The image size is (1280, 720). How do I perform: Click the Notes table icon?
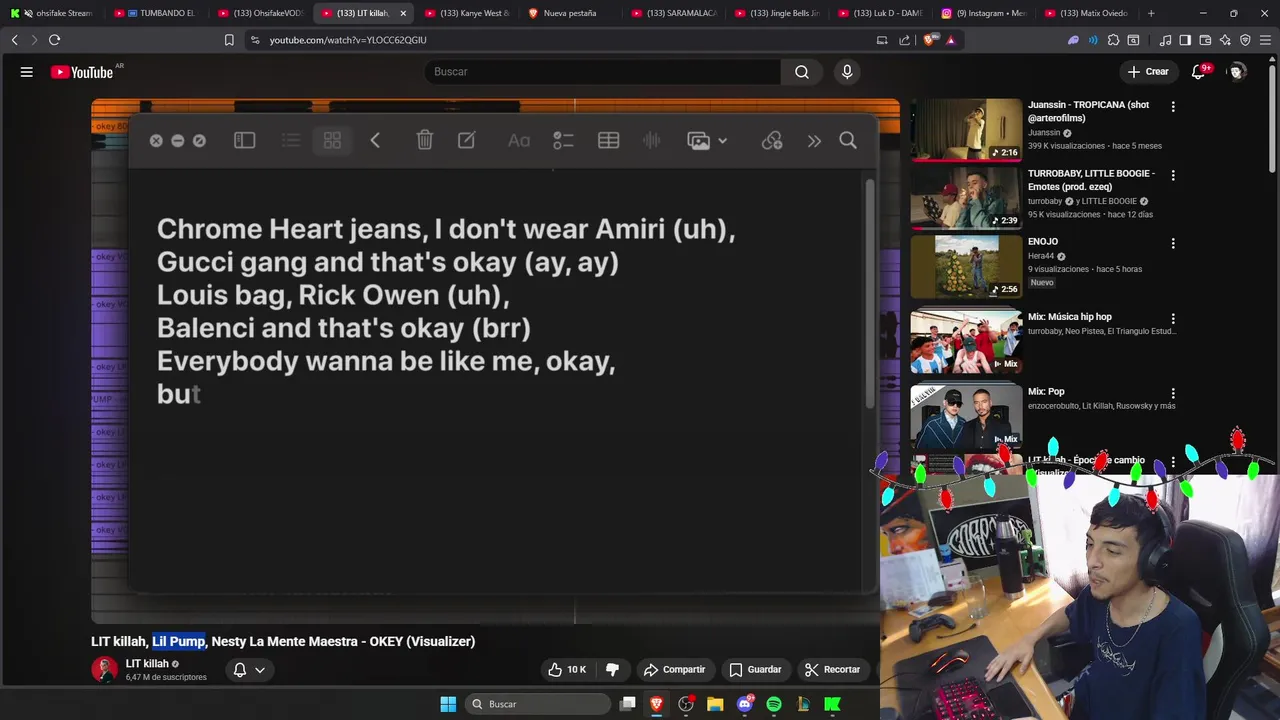[x=608, y=141]
